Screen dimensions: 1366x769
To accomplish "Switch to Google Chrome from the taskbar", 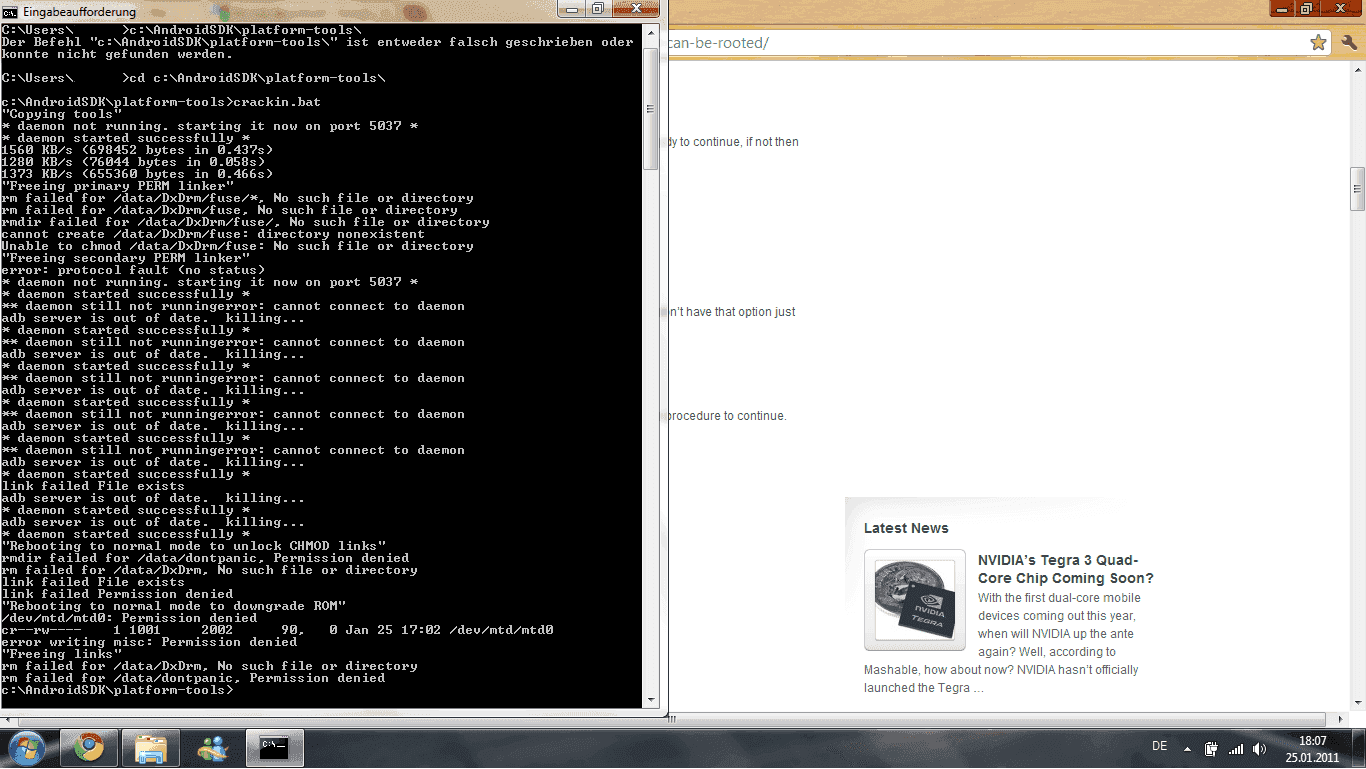I will [89, 748].
